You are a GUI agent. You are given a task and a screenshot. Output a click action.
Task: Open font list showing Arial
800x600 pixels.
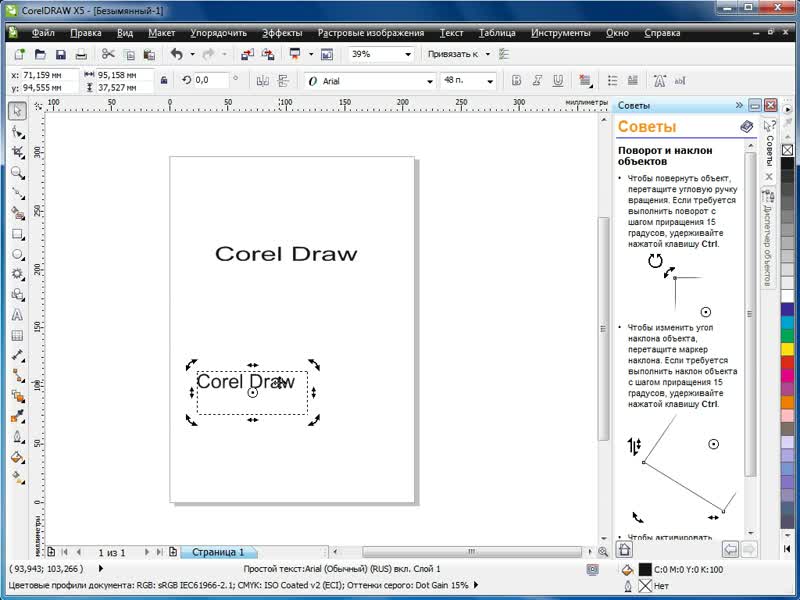430,81
